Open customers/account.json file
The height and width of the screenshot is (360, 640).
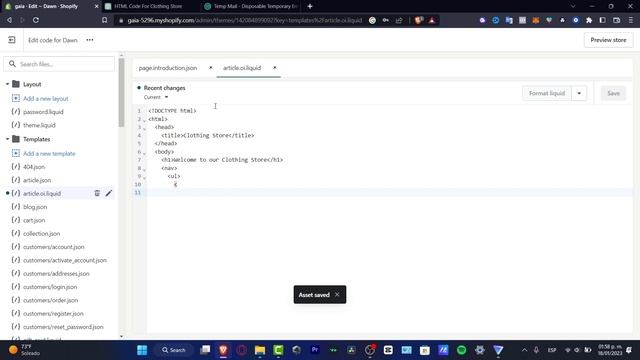pos(53,247)
